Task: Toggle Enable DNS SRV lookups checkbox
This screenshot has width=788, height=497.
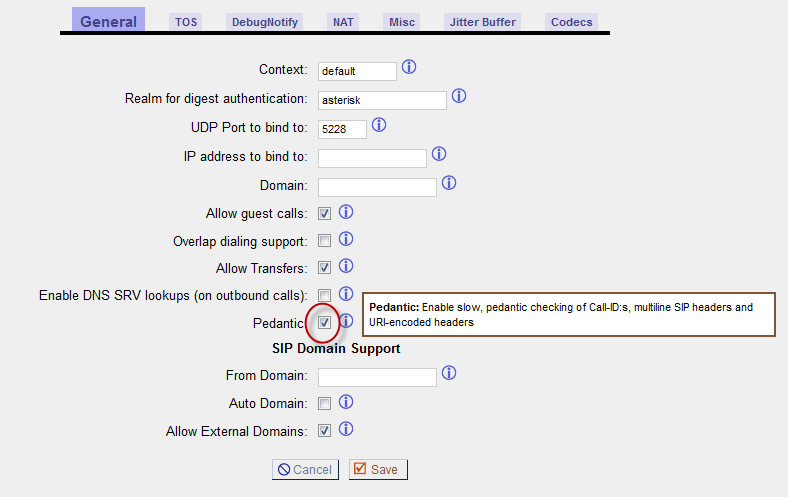Action: coord(324,295)
